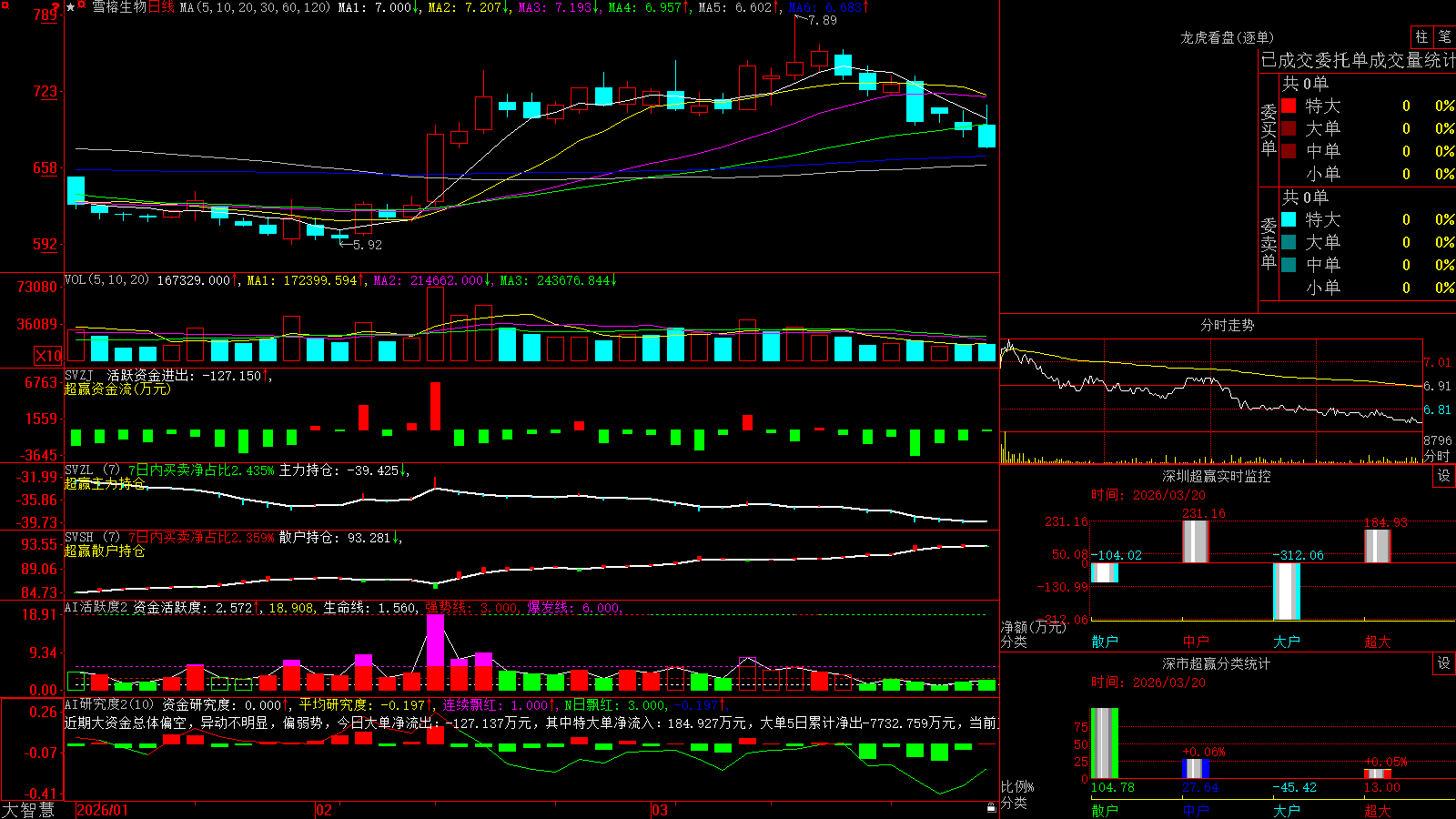The width and height of the screenshot is (1456, 819).
Task: Click the 分时走势 panel title
Action: pos(1227,325)
